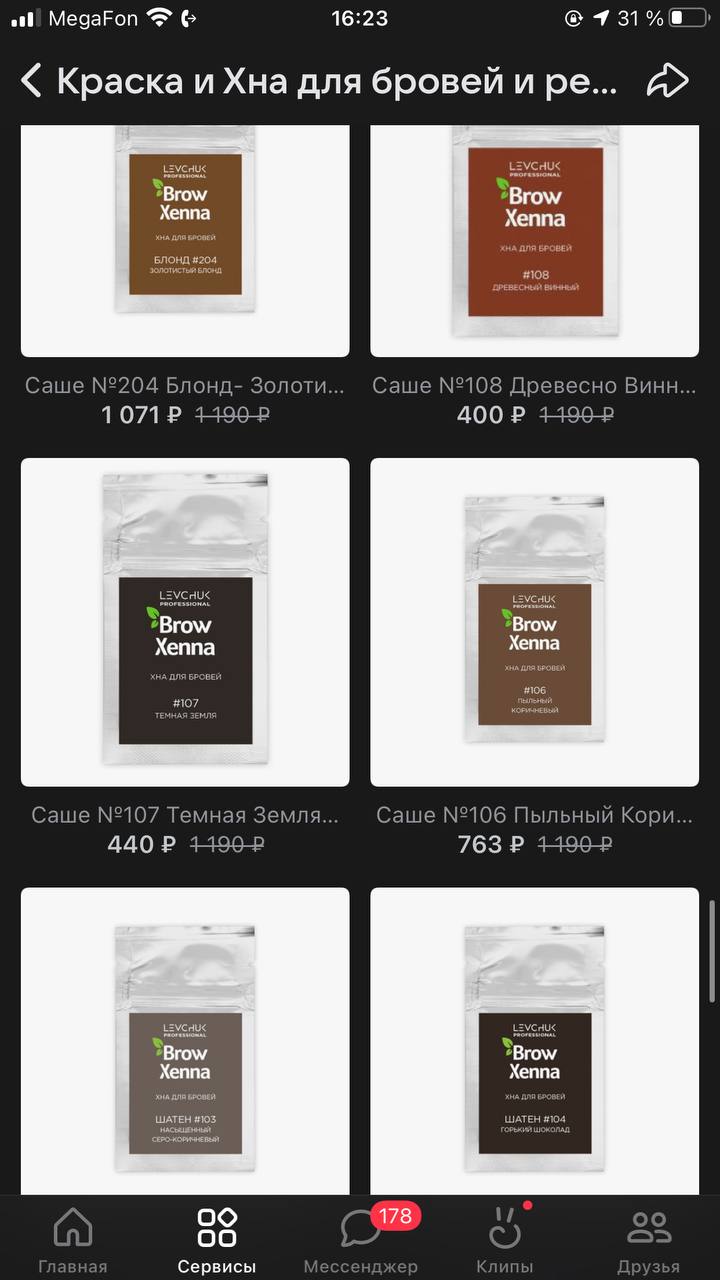
Task: Open Мессенджер with 178 badge
Action: (361, 1240)
